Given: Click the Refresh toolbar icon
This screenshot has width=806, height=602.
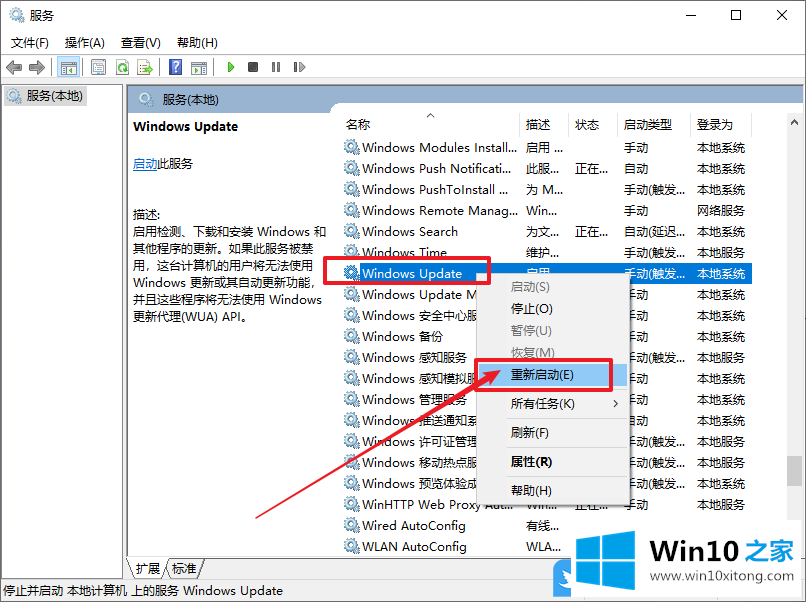Looking at the screenshot, I should (x=122, y=67).
